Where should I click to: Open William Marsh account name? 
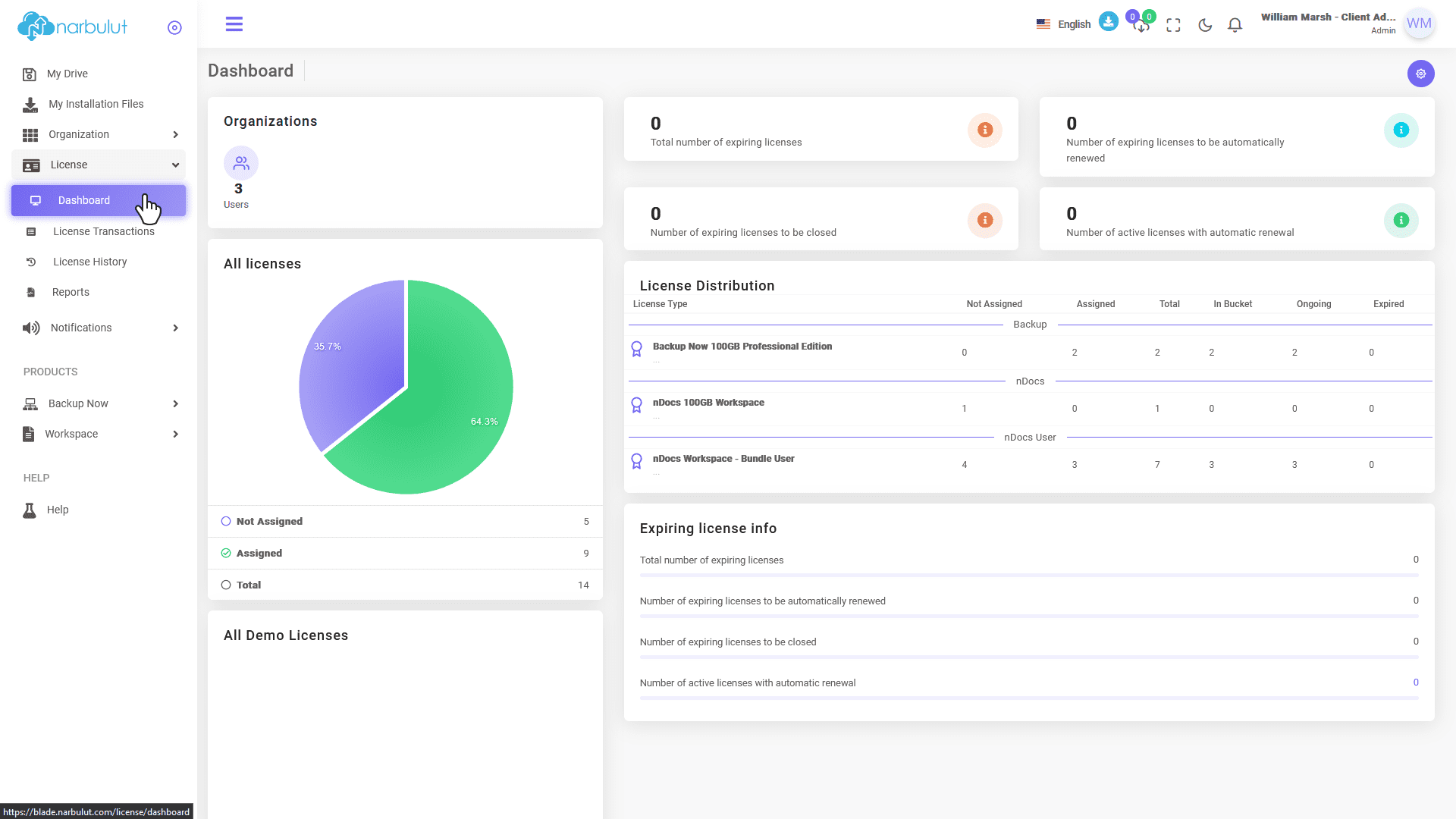pyautogui.click(x=1328, y=17)
